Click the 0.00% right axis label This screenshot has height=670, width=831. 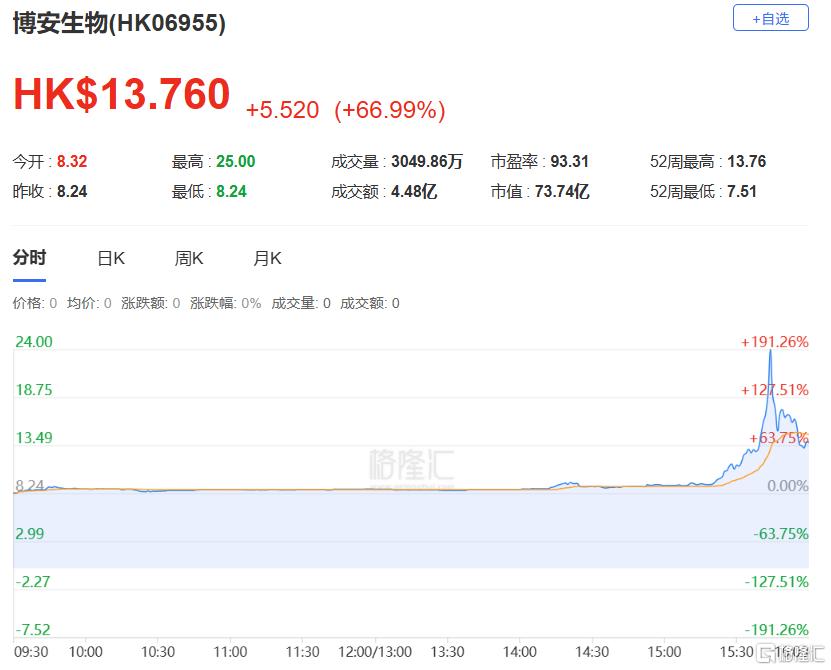788,486
